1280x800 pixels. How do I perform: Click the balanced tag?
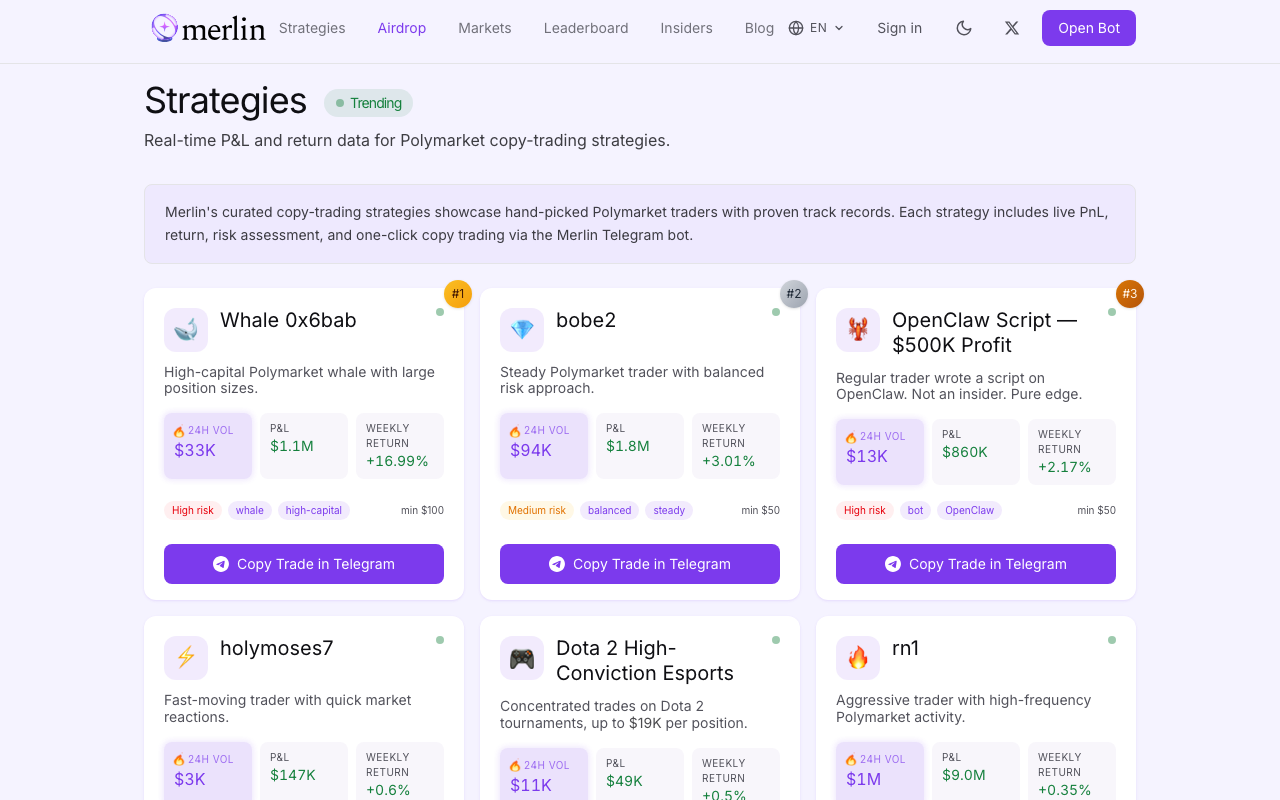(x=610, y=510)
